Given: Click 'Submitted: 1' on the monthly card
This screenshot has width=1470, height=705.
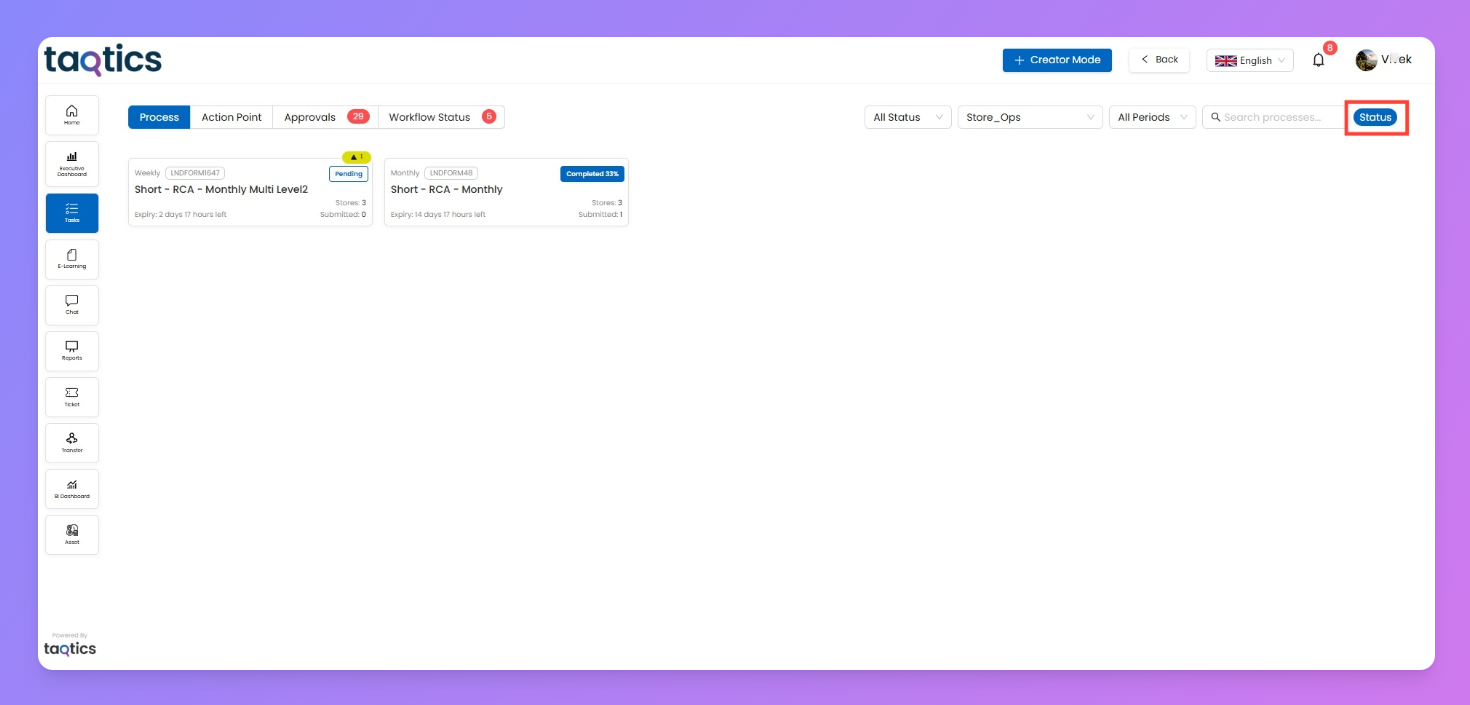Looking at the screenshot, I should pos(600,214).
